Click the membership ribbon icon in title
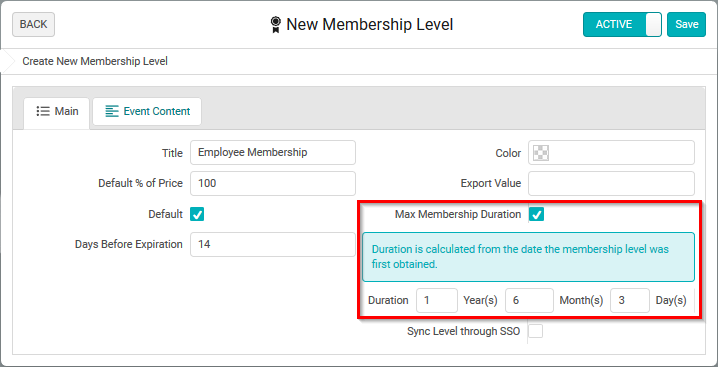Screen dimensions: 718x367 coord(275,25)
